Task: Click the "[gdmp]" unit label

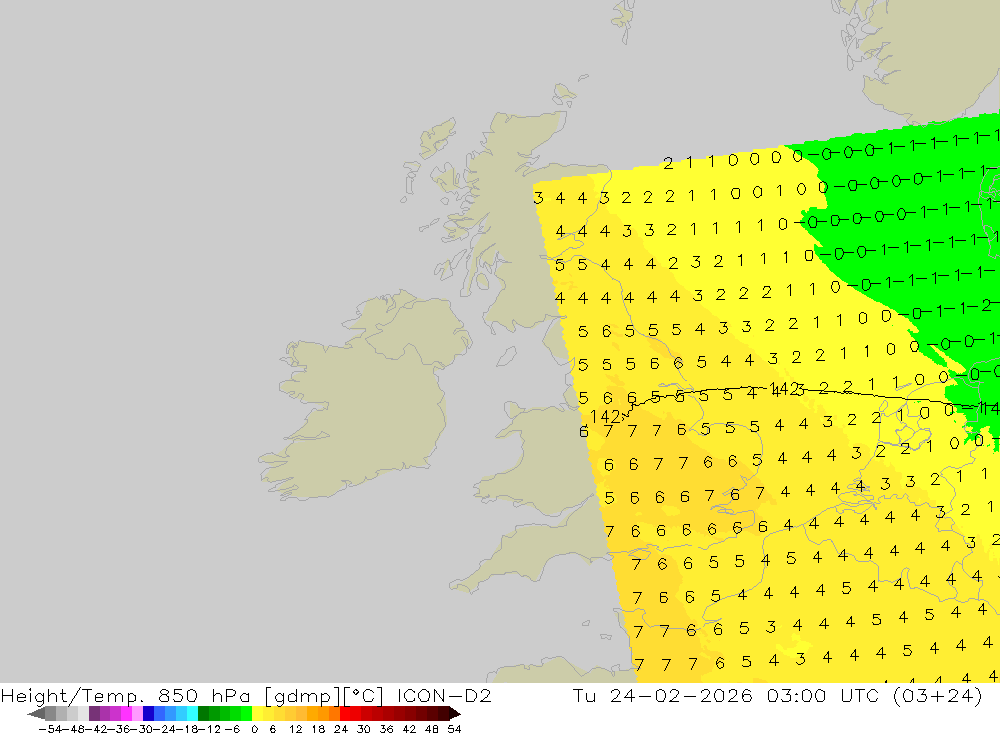Action: point(302,696)
